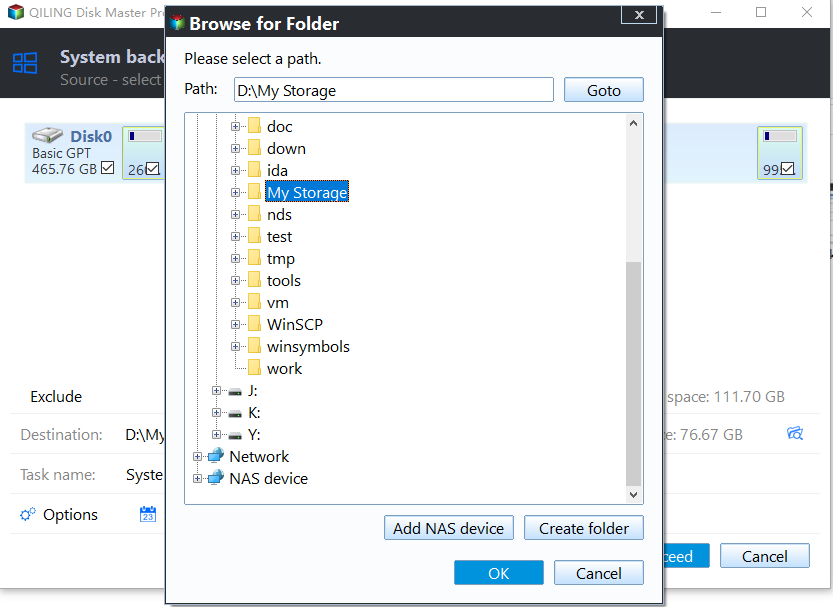Image resolution: width=833 pixels, height=607 pixels.
Task: Click Cancel in the QILING main window
Action: [x=764, y=556]
